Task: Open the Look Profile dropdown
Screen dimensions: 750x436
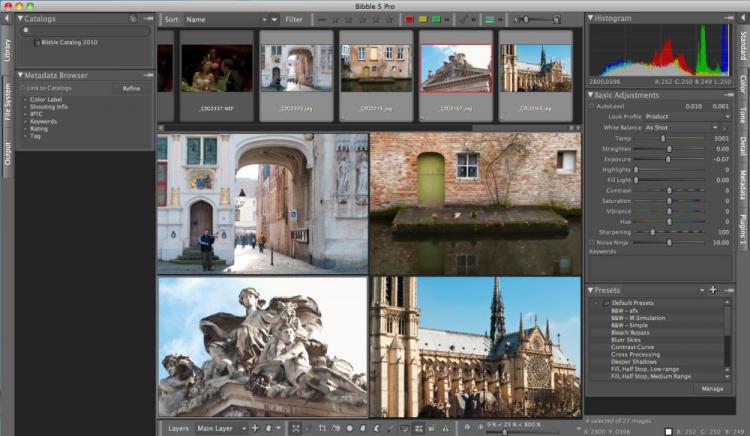Action: (687, 116)
